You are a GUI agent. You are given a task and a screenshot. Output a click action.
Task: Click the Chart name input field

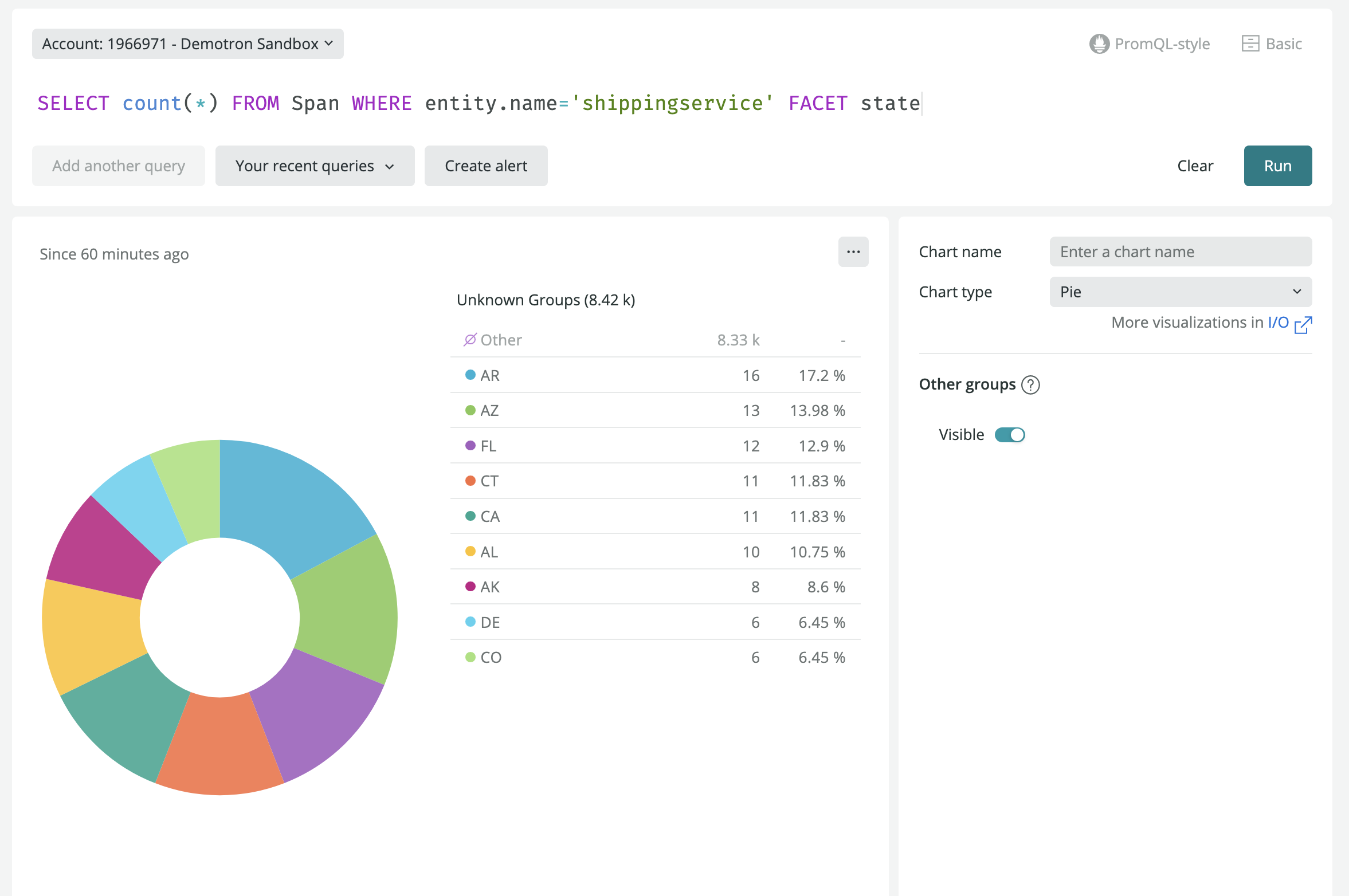click(1180, 251)
